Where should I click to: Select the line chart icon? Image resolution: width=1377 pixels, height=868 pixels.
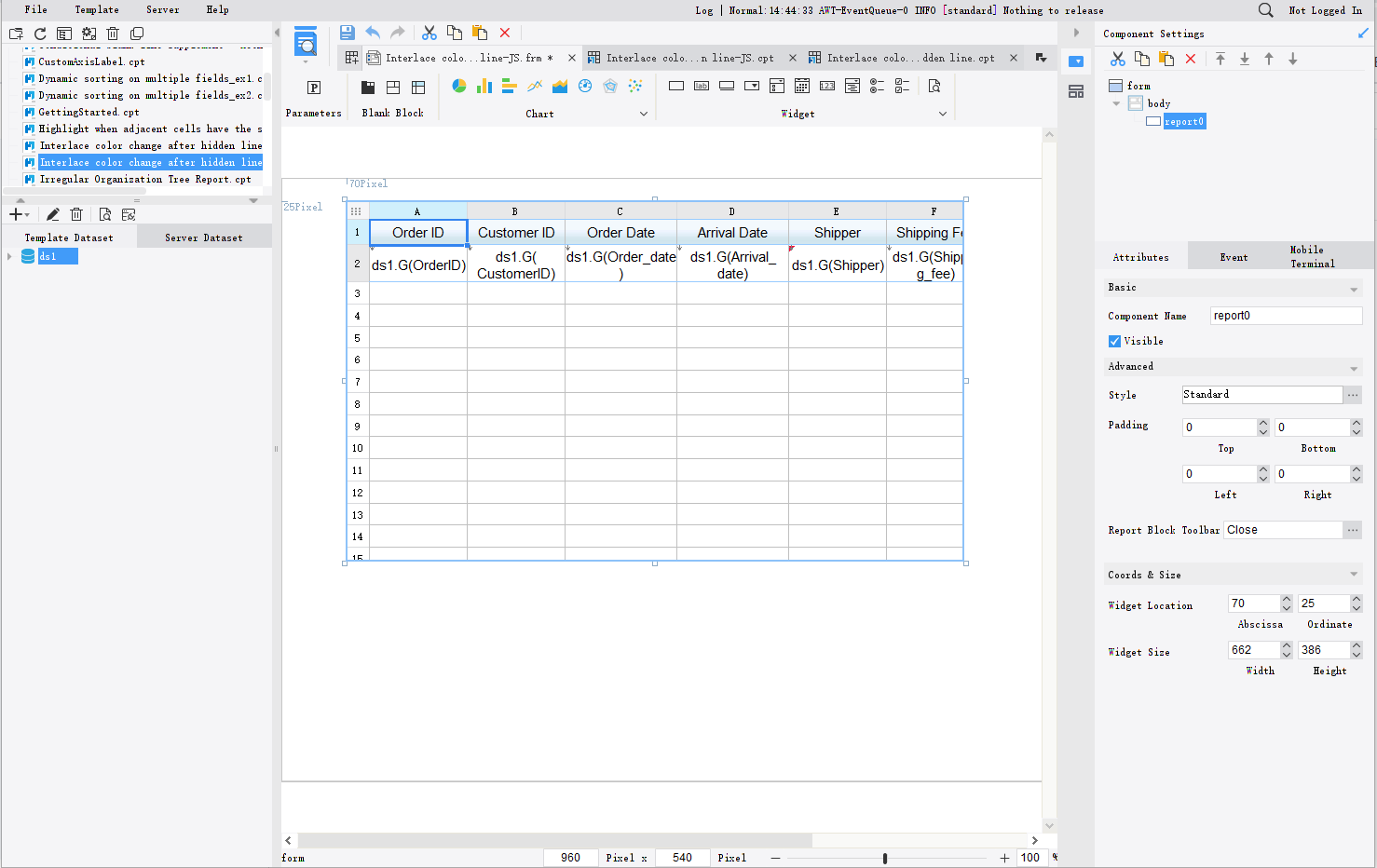click(x=535, y=86)
